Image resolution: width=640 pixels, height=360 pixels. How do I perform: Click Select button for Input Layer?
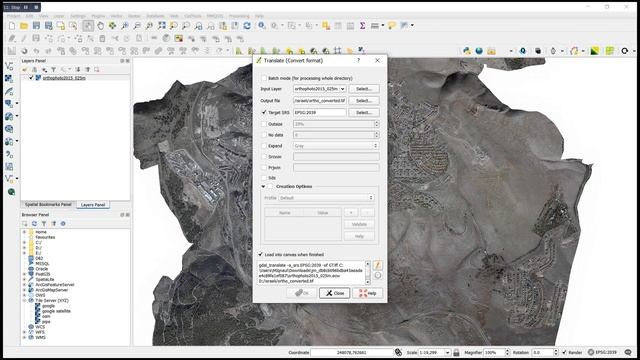coord(364,89)
